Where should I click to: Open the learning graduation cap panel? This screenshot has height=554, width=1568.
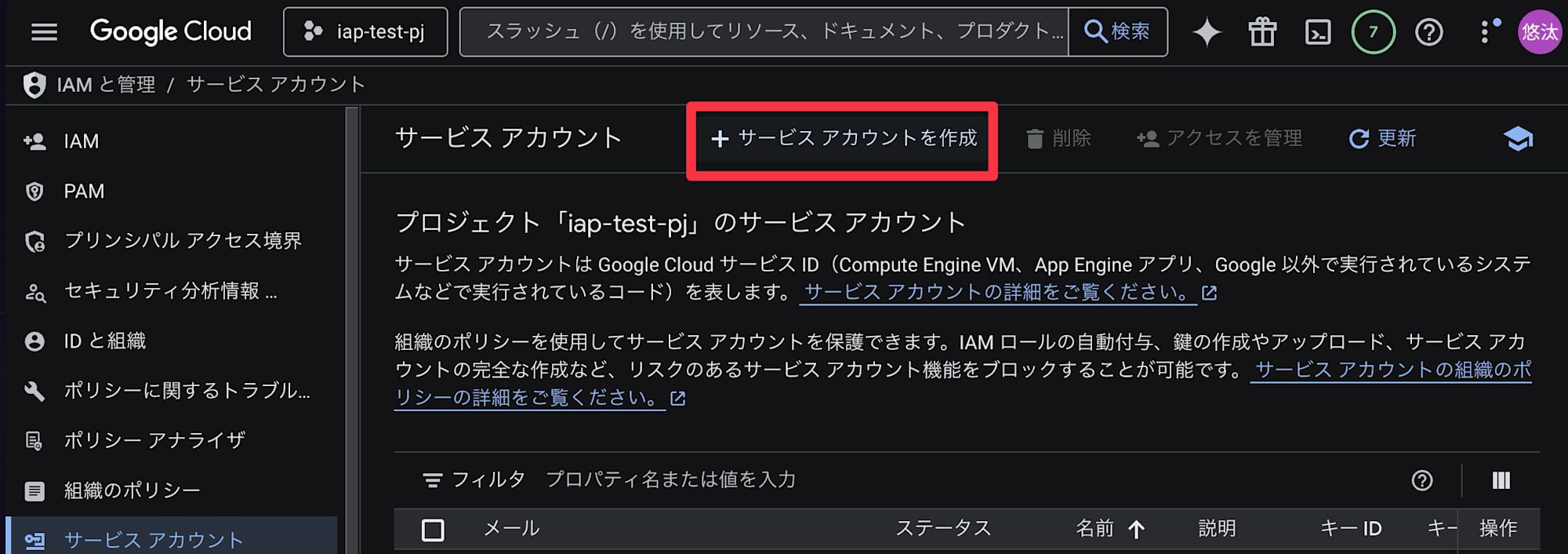click(1518, 139)
